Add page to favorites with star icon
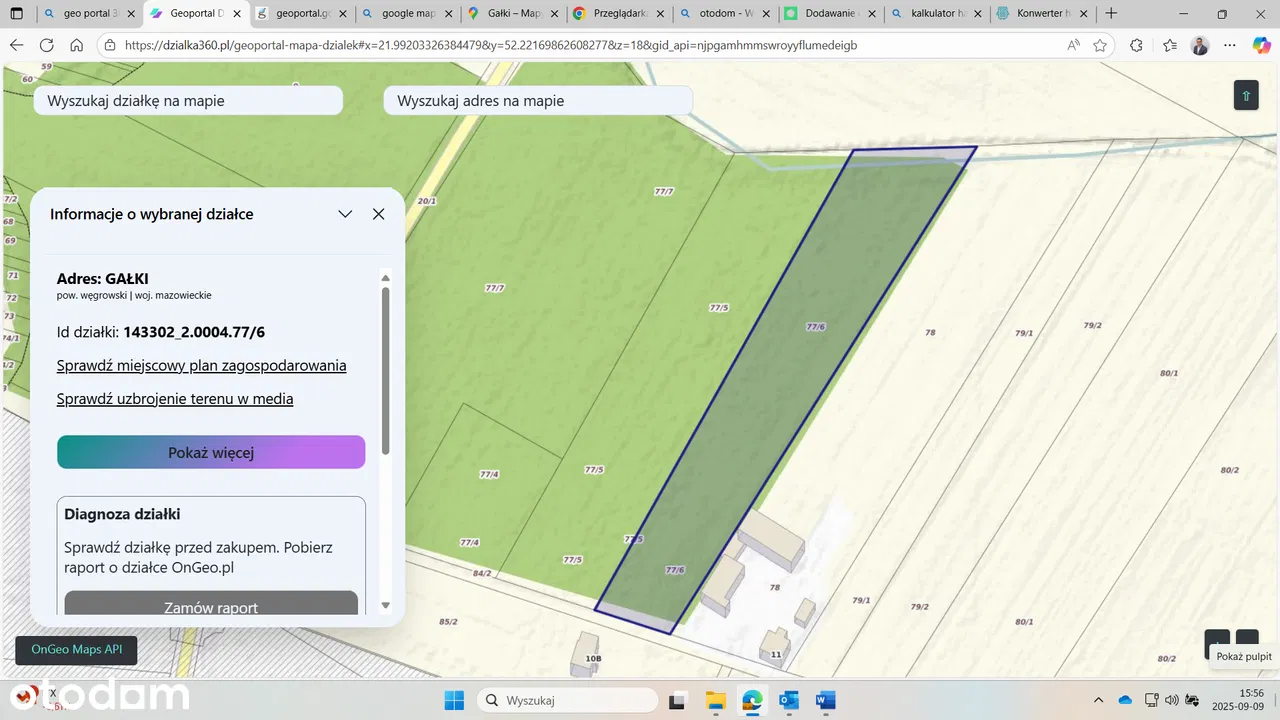The width and height of the screenshot is (1280, 720). (1100, 46)
